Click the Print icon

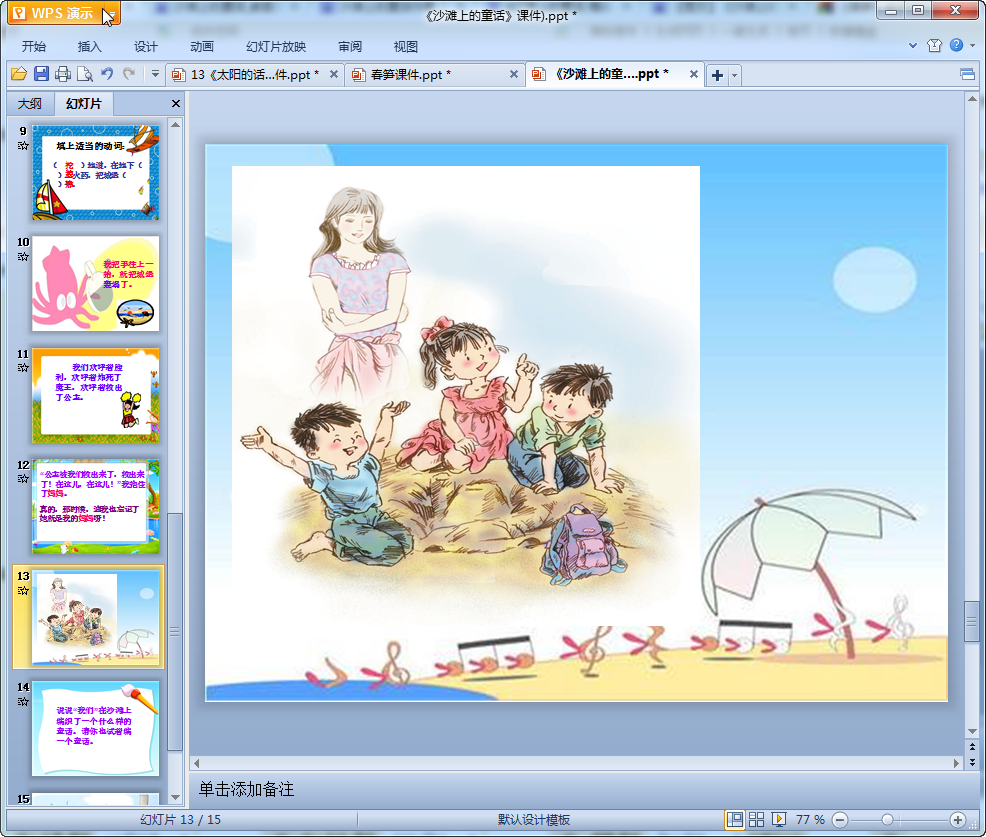62,74
